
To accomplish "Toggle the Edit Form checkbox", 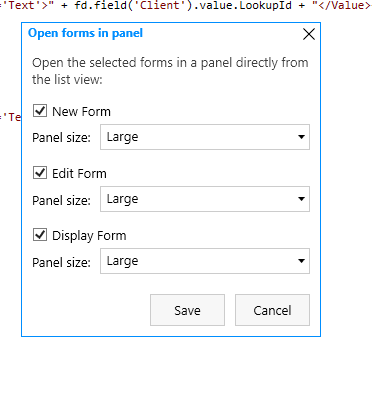I will 40,172.
